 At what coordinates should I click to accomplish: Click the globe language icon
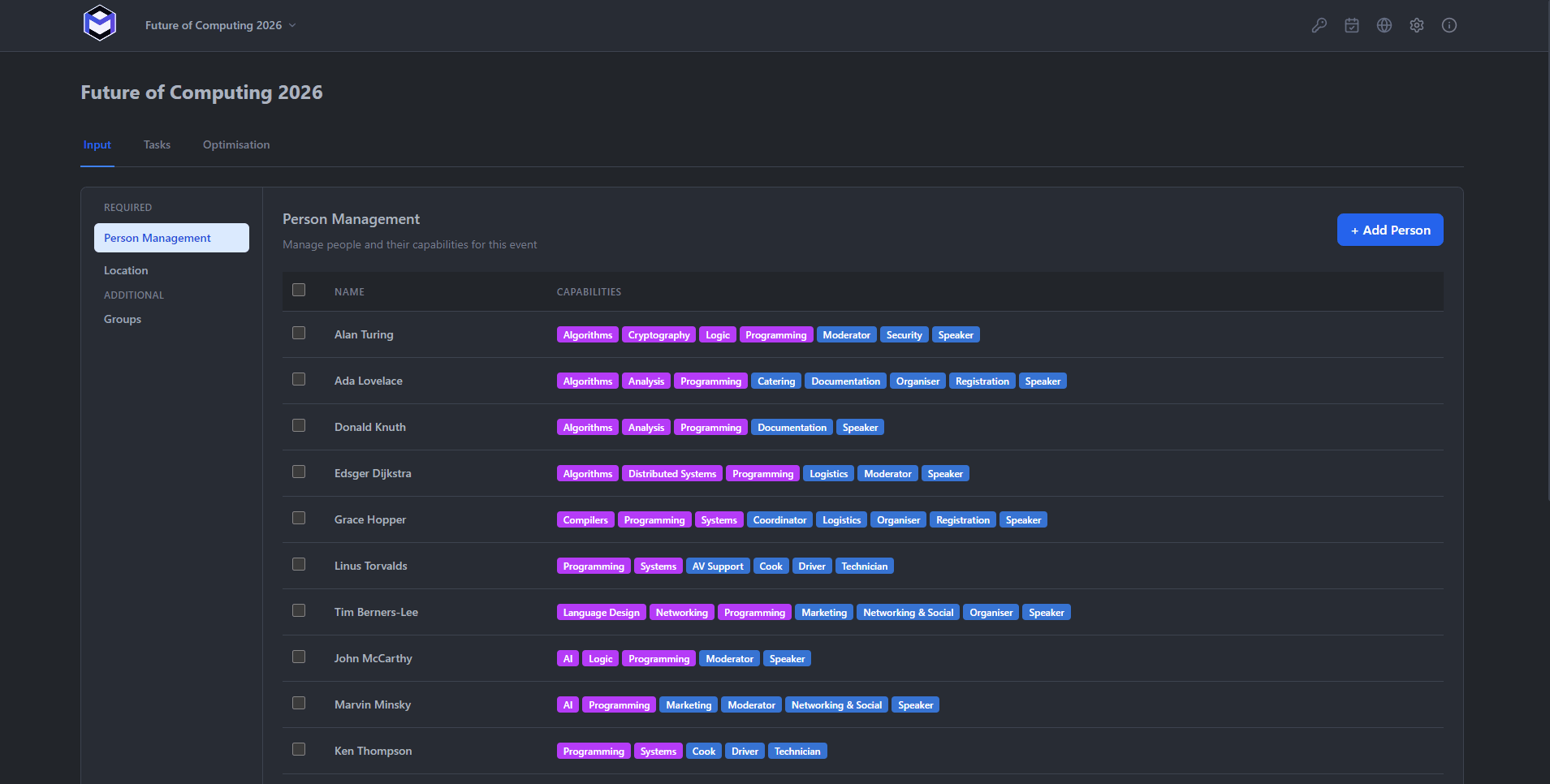[1384, 25]
